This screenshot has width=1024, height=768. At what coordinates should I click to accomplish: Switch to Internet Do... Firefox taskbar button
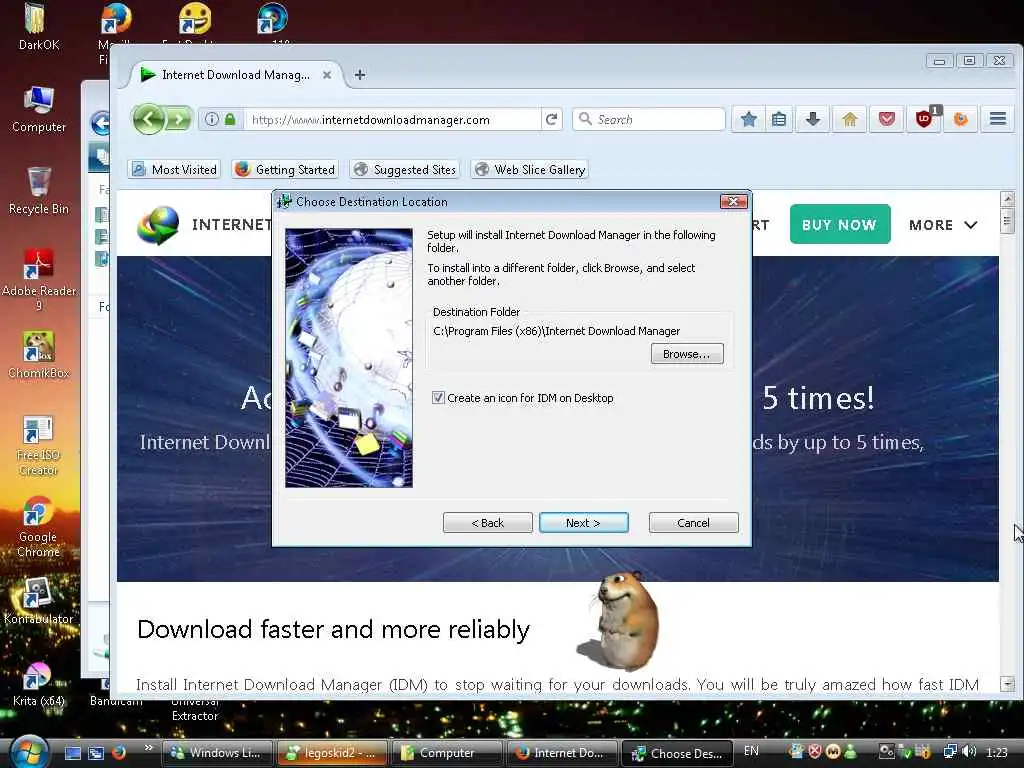[562, 753]
